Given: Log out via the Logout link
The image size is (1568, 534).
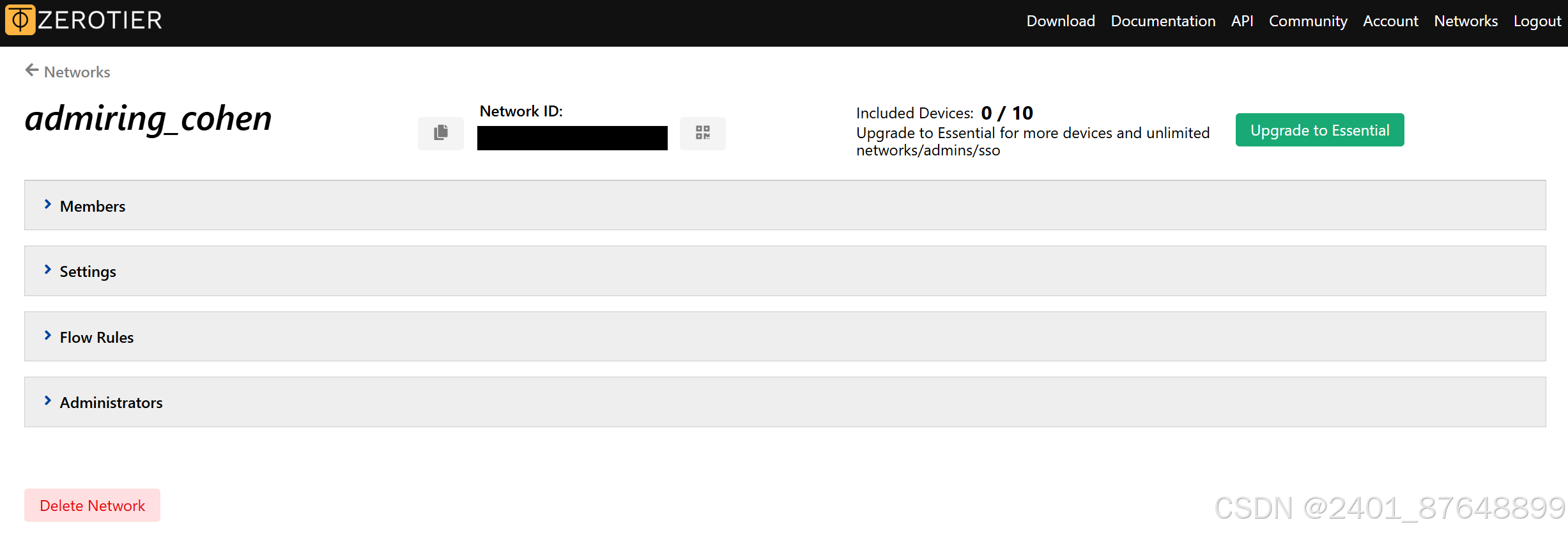Looking at the screenshot, I should (x=1537, y=21).
